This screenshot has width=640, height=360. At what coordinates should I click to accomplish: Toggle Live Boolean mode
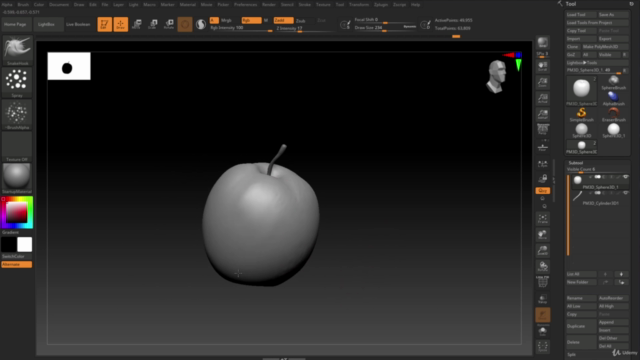pos(78,24)
